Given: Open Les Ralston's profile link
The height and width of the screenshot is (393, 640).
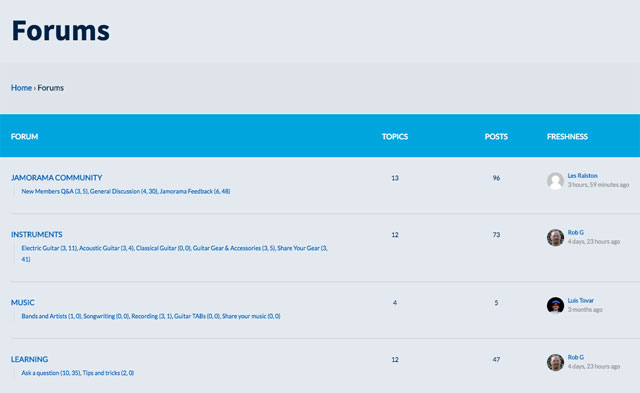Looking at the screenshot, I should [582, 175].
